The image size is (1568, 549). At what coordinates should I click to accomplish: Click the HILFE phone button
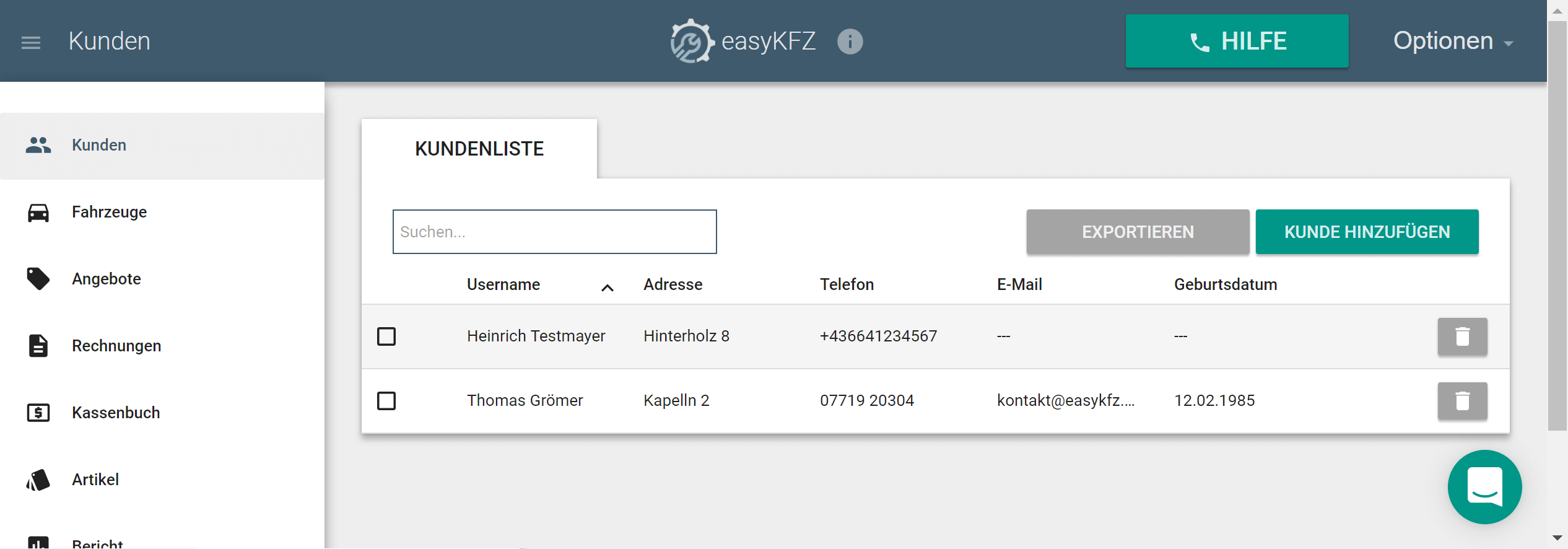1237,41
